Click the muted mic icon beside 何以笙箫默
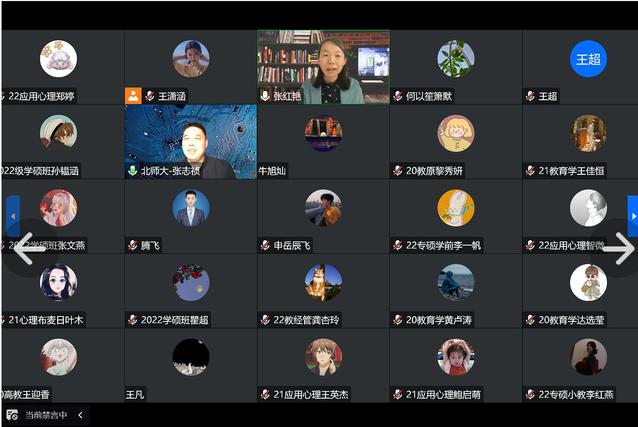 [x=398, y=96]
